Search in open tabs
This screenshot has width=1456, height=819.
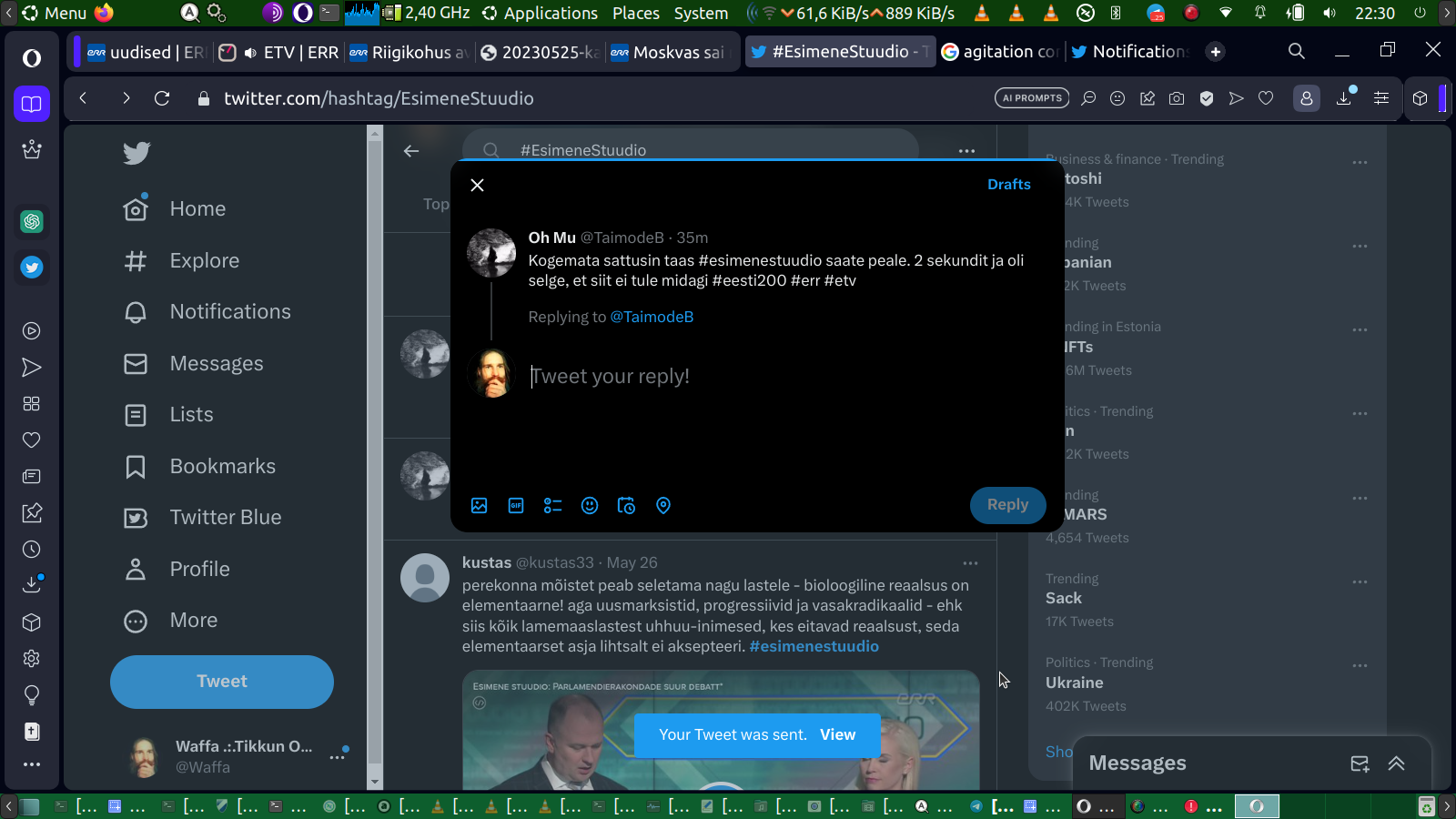pos(1297,52)
